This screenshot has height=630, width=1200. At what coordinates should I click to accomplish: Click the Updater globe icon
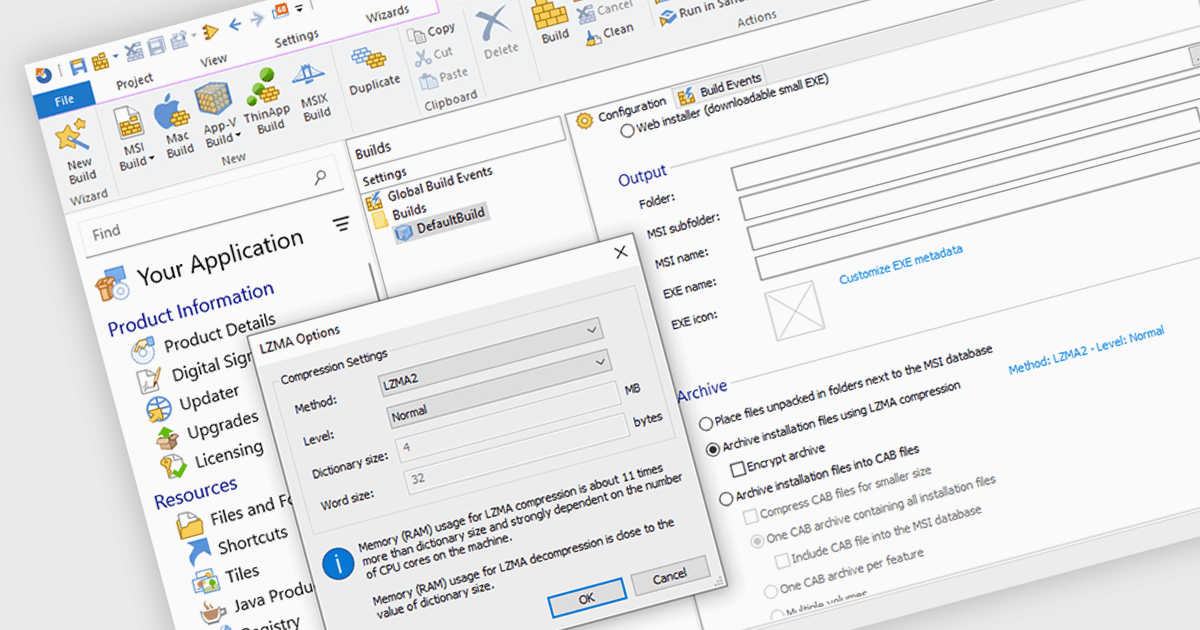(x=158, y=409)
